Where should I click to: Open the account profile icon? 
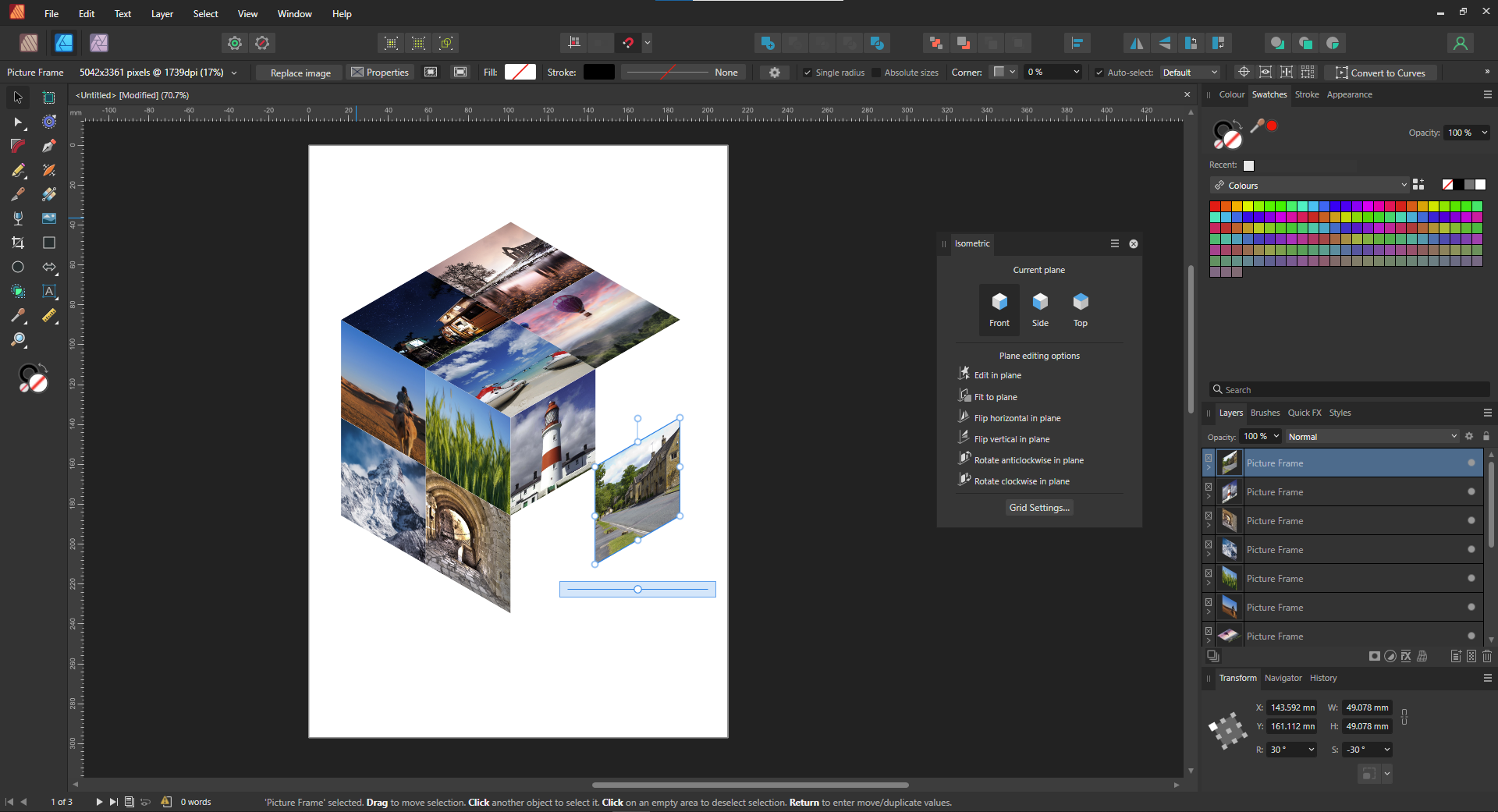pos(1461,43)
